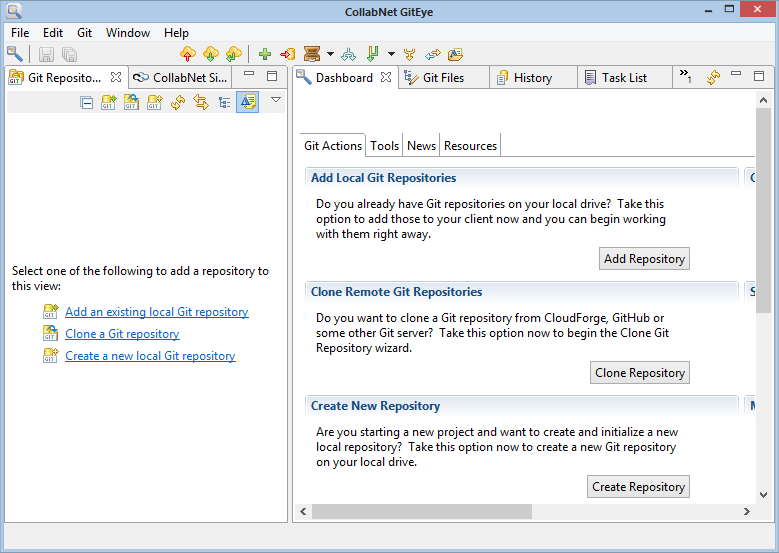The height and width of the screenshot is (553, 779).
Task: Click the Merge icon in main toolbar
Action: [349, 54]
